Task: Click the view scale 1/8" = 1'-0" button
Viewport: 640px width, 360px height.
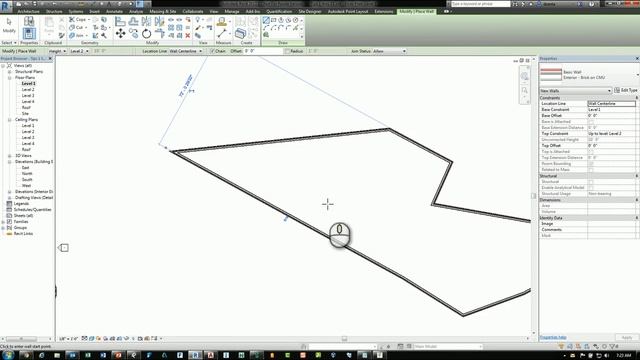Action: pos(69,339)
